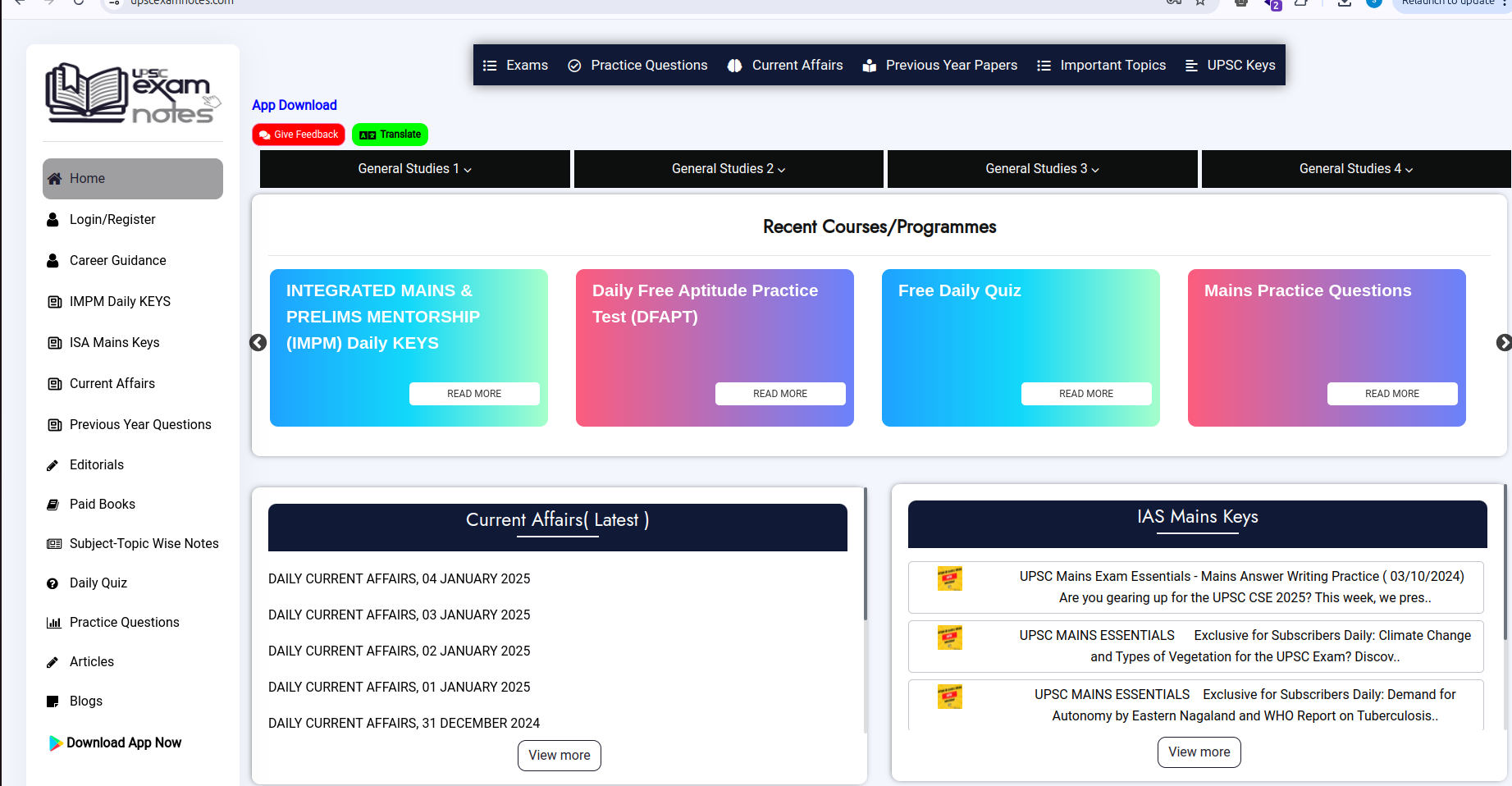Click the Google Play icon beside Download App
Screen dimensions: 1512x786
[x=55, y=743]
